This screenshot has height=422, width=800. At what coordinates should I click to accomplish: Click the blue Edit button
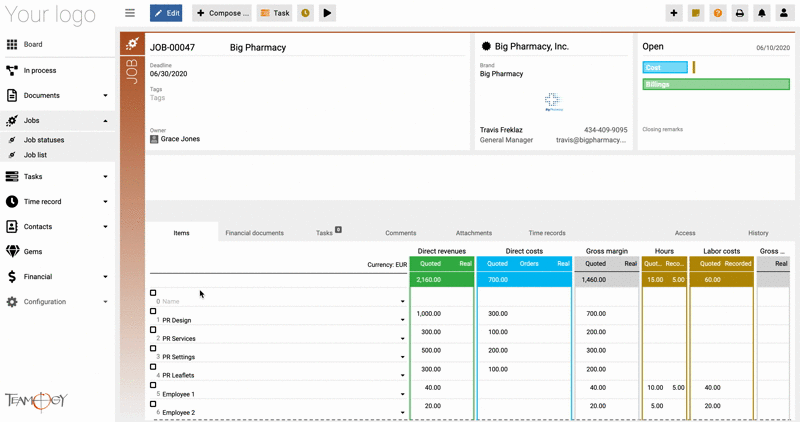[x=166, y=13]
